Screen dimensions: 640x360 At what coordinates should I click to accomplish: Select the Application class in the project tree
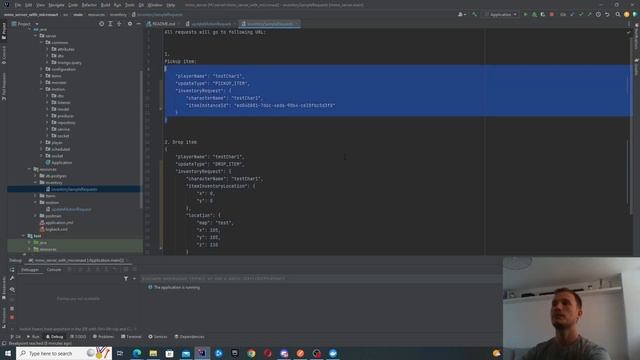click(x=62, y=162)
